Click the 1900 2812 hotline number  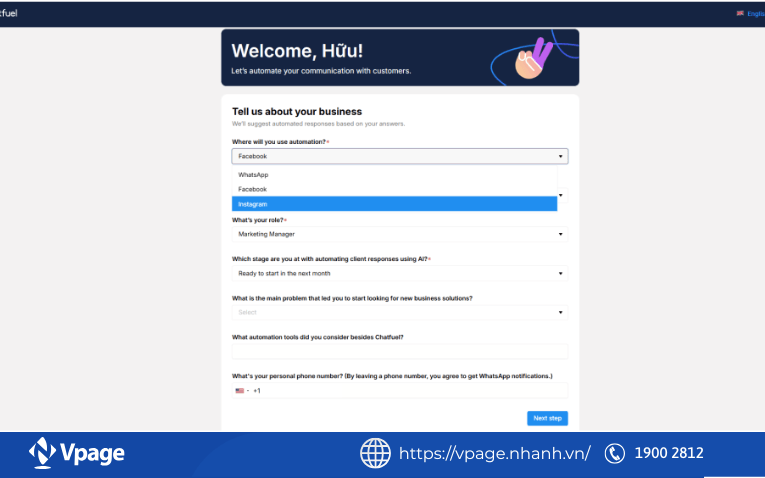pyautogui.click(x=669, y=453)
